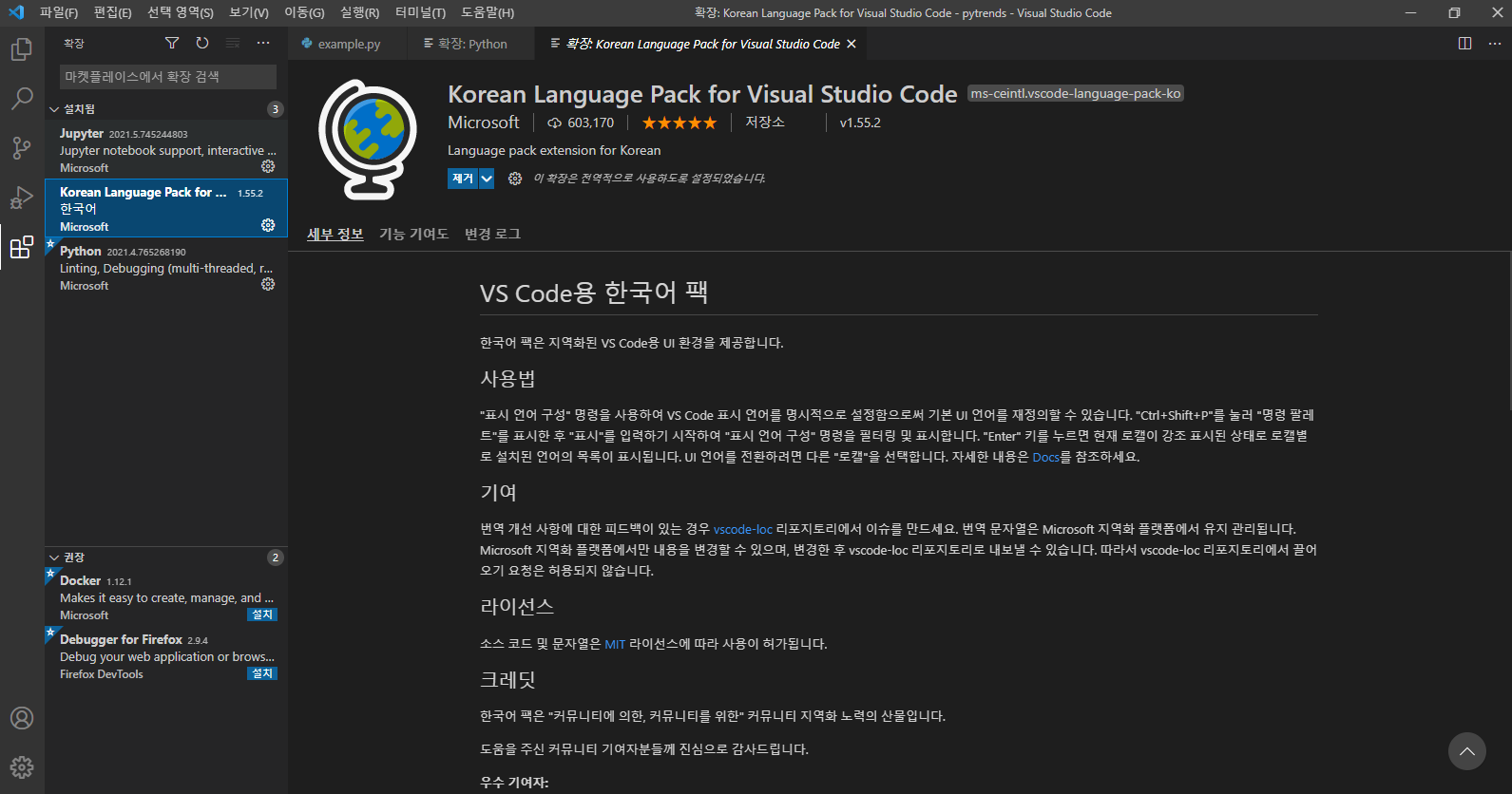Click the 저장소 repository link
Image resolution: width=1512 pixels, height=794 pixels.
pyautogui.click(x=765, y=123)
